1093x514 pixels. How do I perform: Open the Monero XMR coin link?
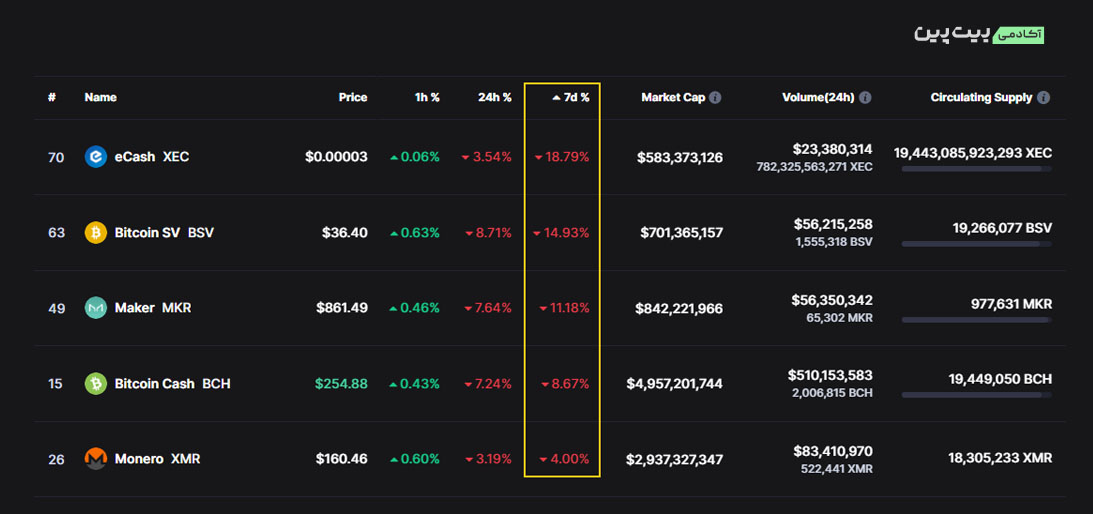[157, 459]
